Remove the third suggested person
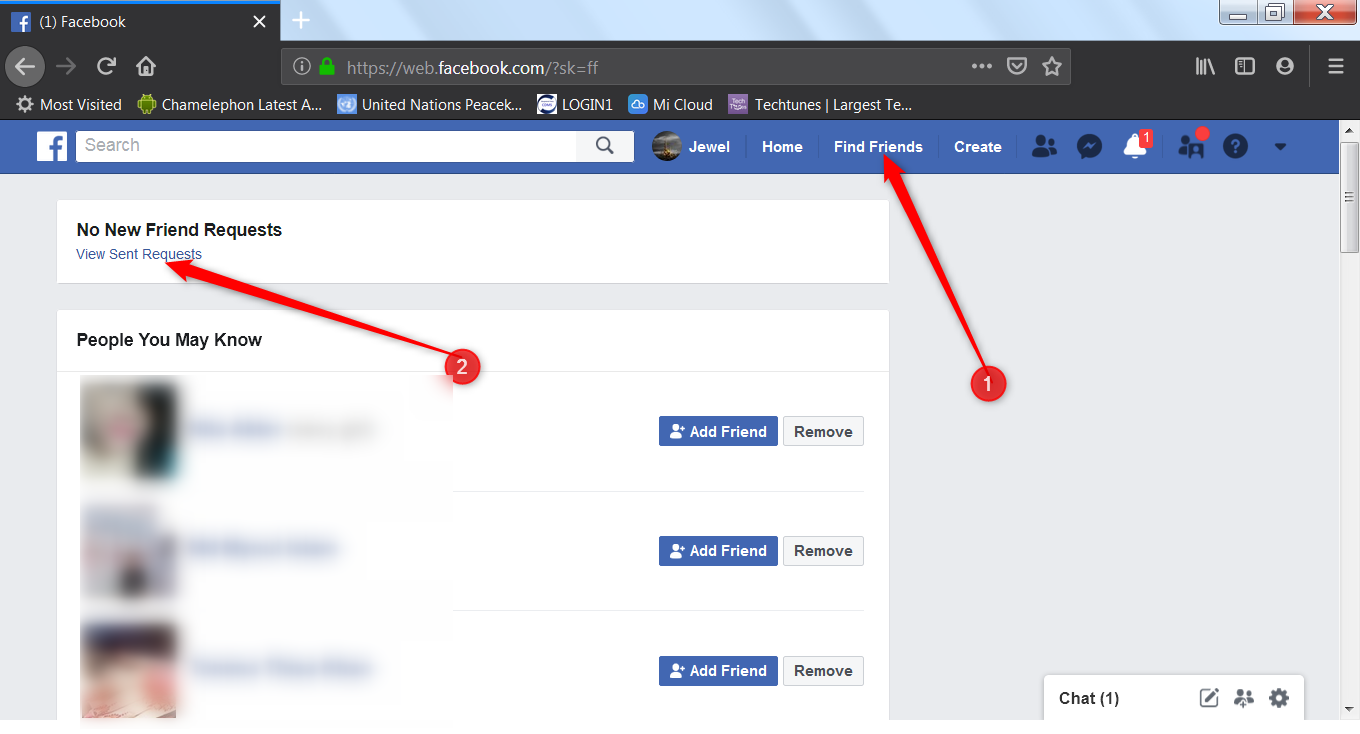The height and width of the screenshot is (734, 1360). click(823, 670)
